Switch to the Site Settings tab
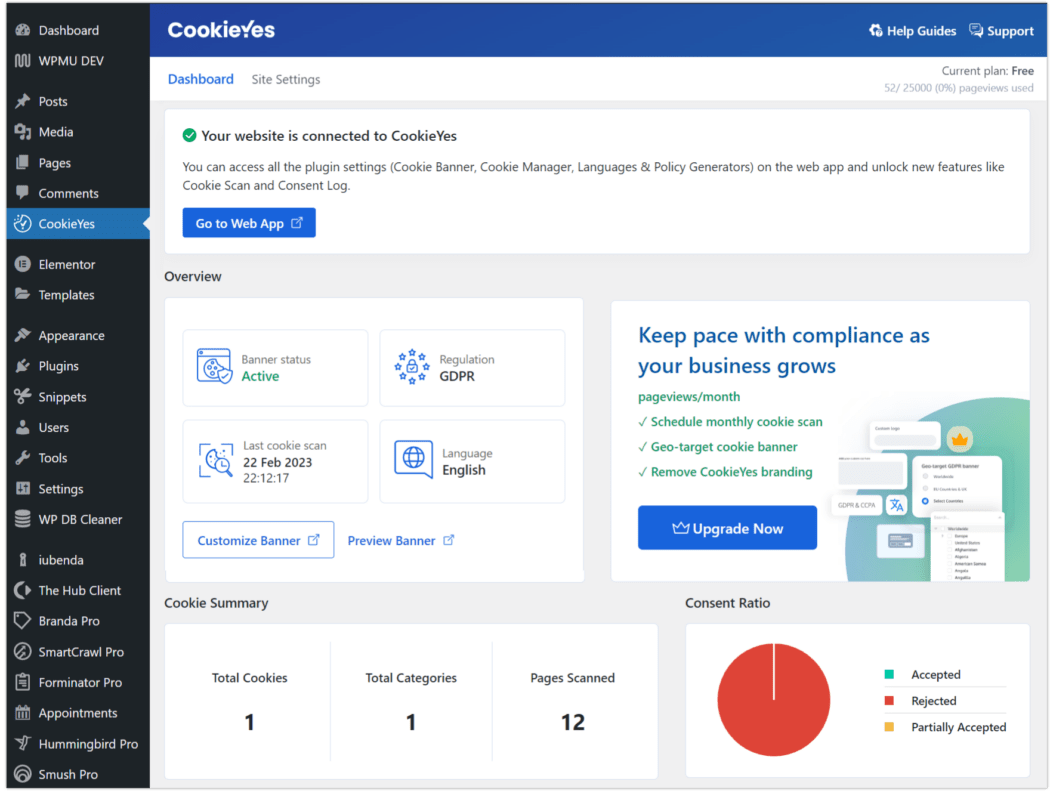This screenshot has width=1050, height=791. click(x=285, y=78)
